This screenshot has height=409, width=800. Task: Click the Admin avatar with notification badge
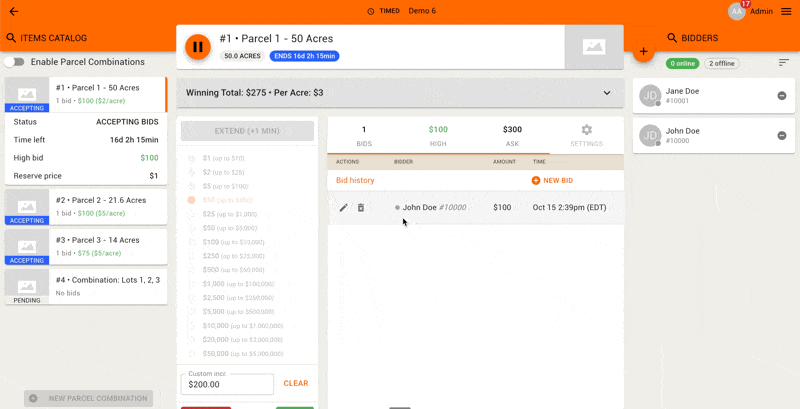pyautogui.click(x=738, y=11)
